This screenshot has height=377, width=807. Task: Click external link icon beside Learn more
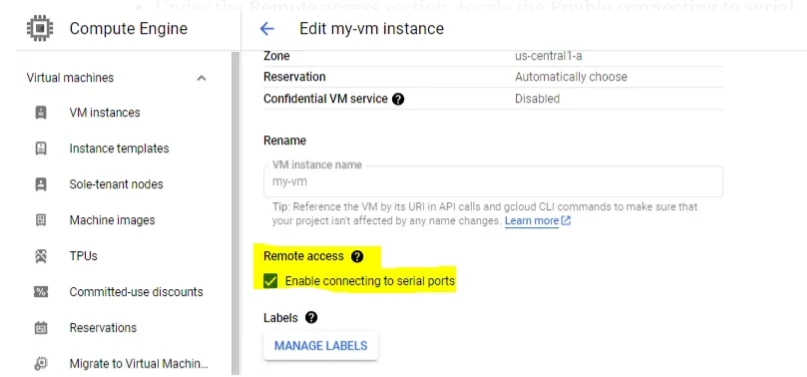(566, 221)
